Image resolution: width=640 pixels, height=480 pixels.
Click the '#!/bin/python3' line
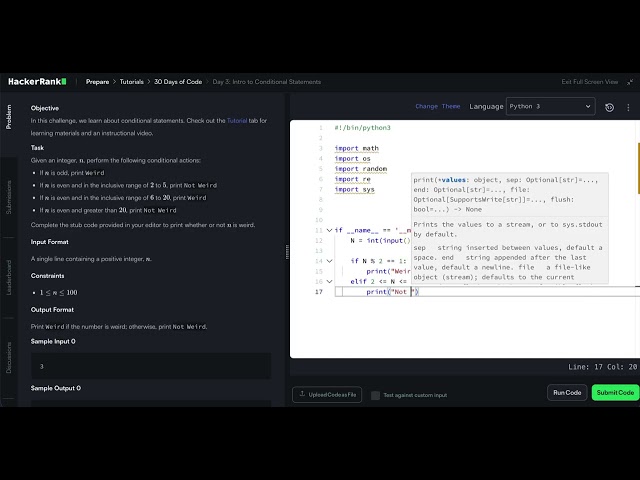[362, 128]
